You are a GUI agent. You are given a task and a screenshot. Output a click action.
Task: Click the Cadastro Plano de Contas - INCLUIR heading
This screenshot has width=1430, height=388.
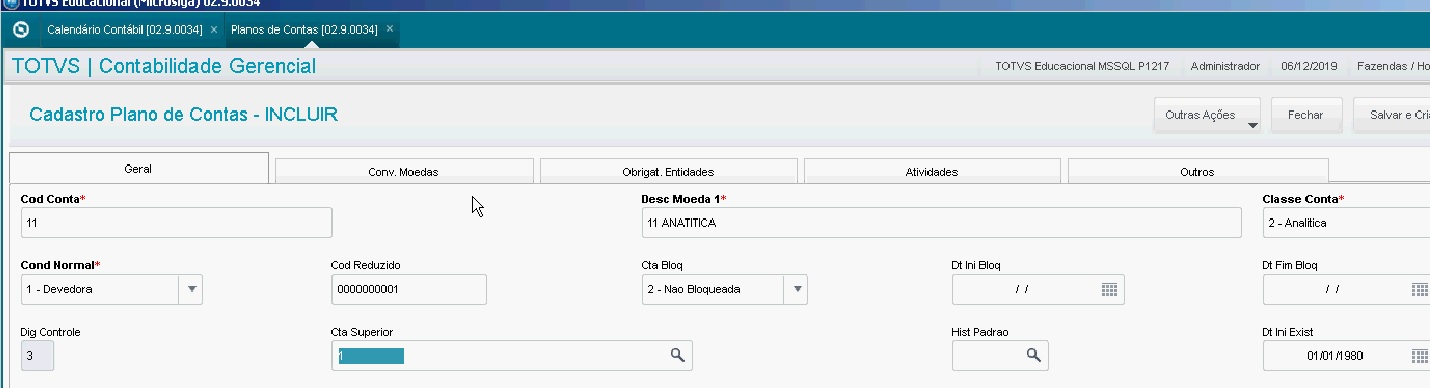[x=183, y=115]
